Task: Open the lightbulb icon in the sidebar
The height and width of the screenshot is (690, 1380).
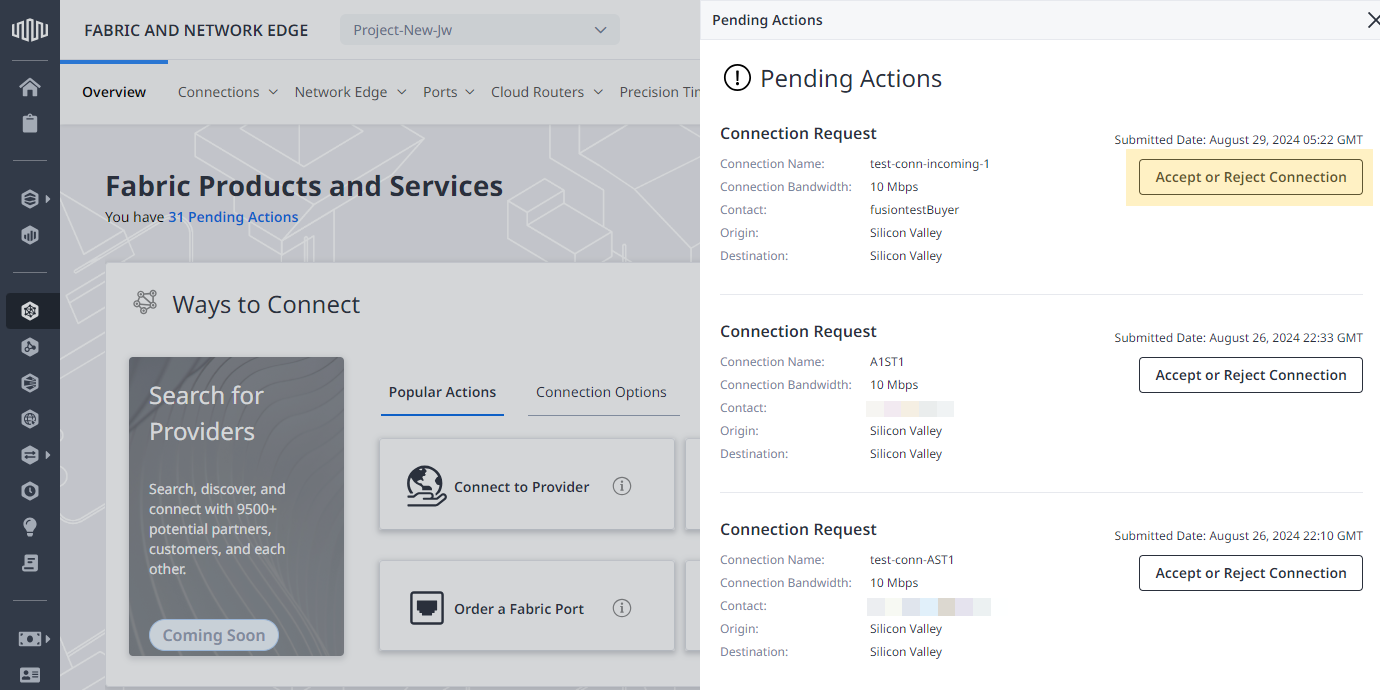Action: [x=30, y=527]
